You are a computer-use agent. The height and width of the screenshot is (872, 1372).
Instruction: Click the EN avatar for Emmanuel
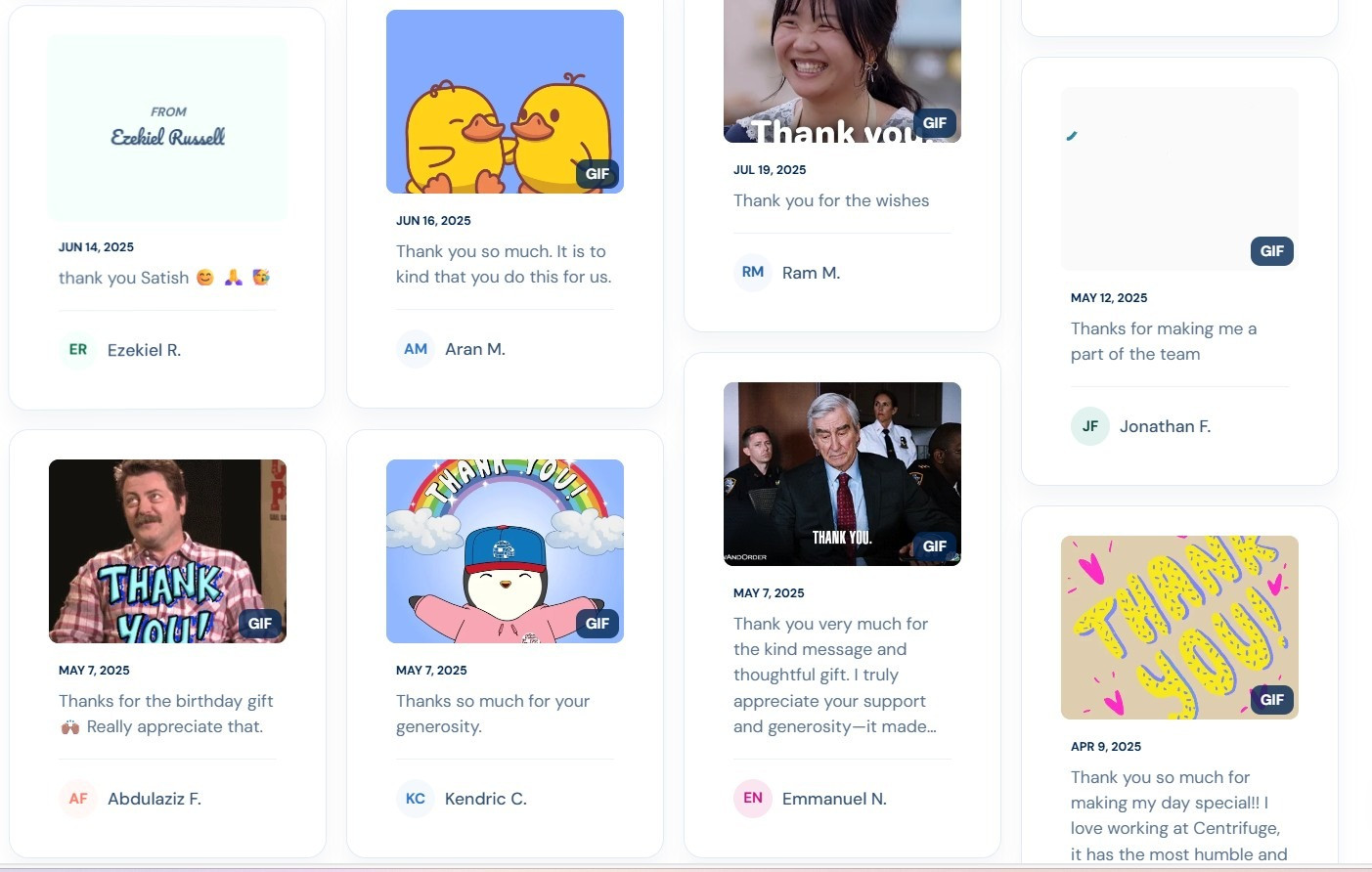click(752, 799)
